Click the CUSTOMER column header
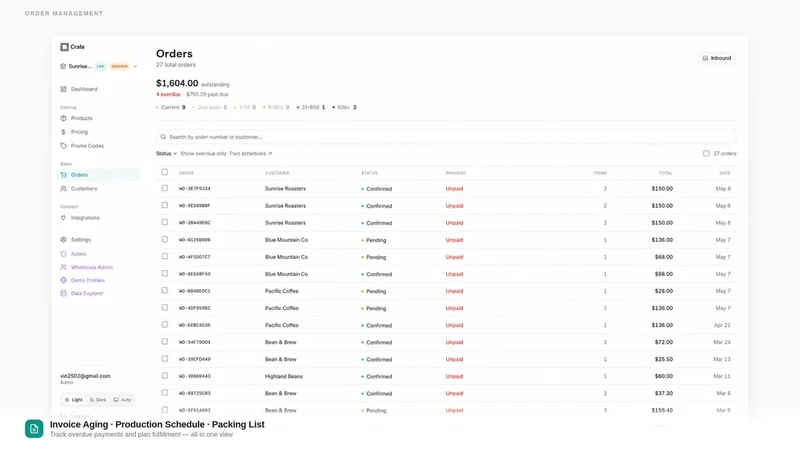The height and width of the screenshot is (450, 800). point(277,173)
